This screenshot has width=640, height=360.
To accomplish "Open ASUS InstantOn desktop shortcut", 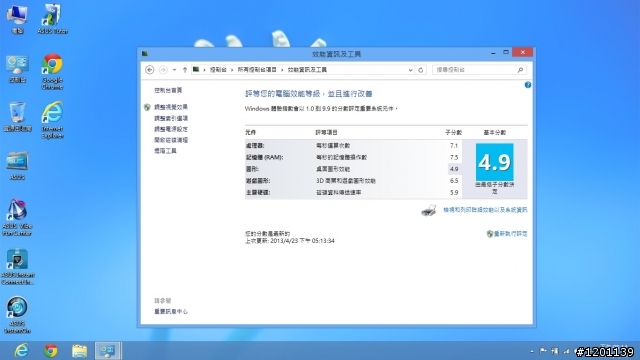I will tap(17, 315).
